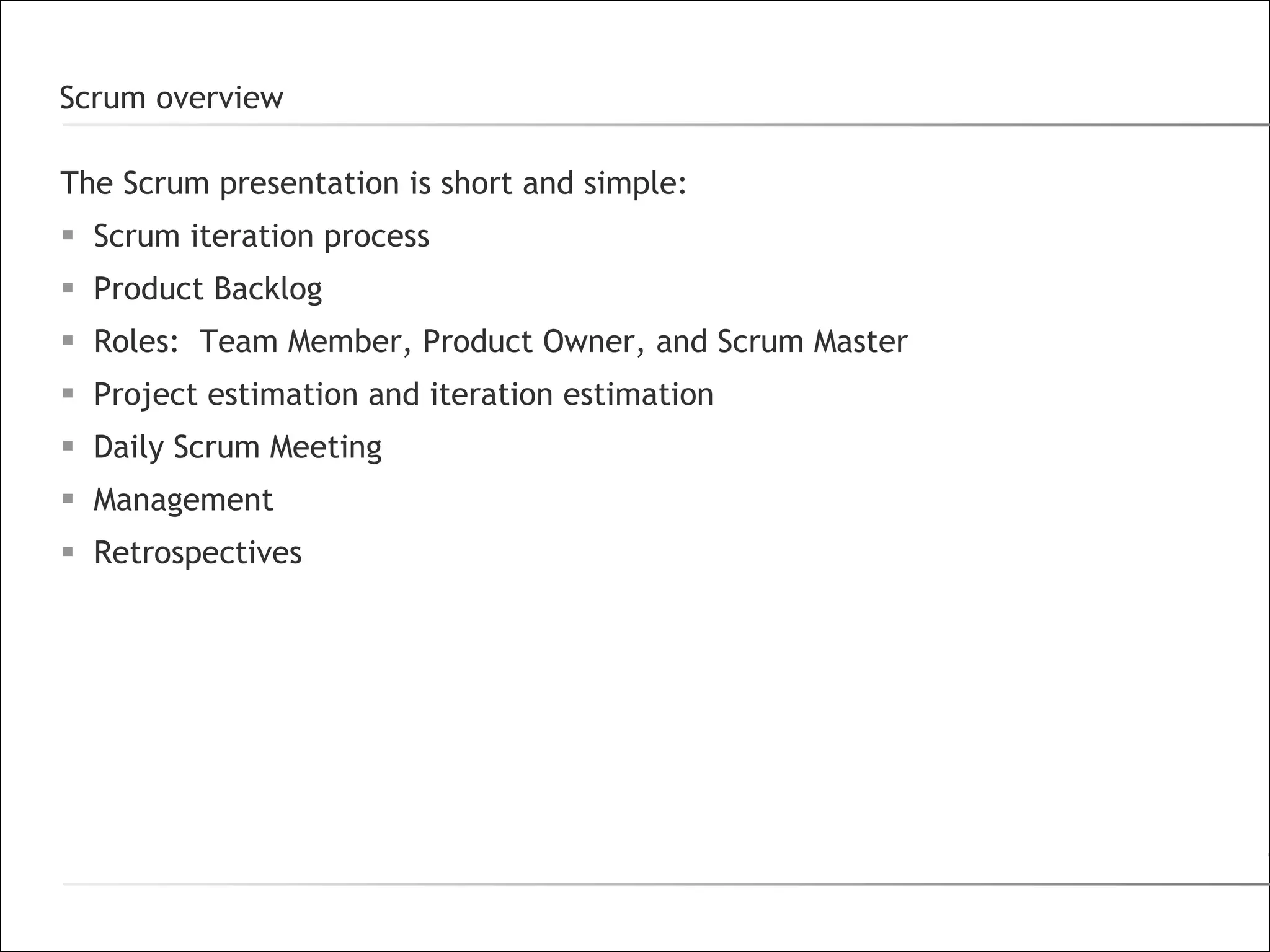Screen dimensions: 1270x952
Task: Click the "Daily Scrum Meeting" bullet text
Action: [x=238, y=447]
